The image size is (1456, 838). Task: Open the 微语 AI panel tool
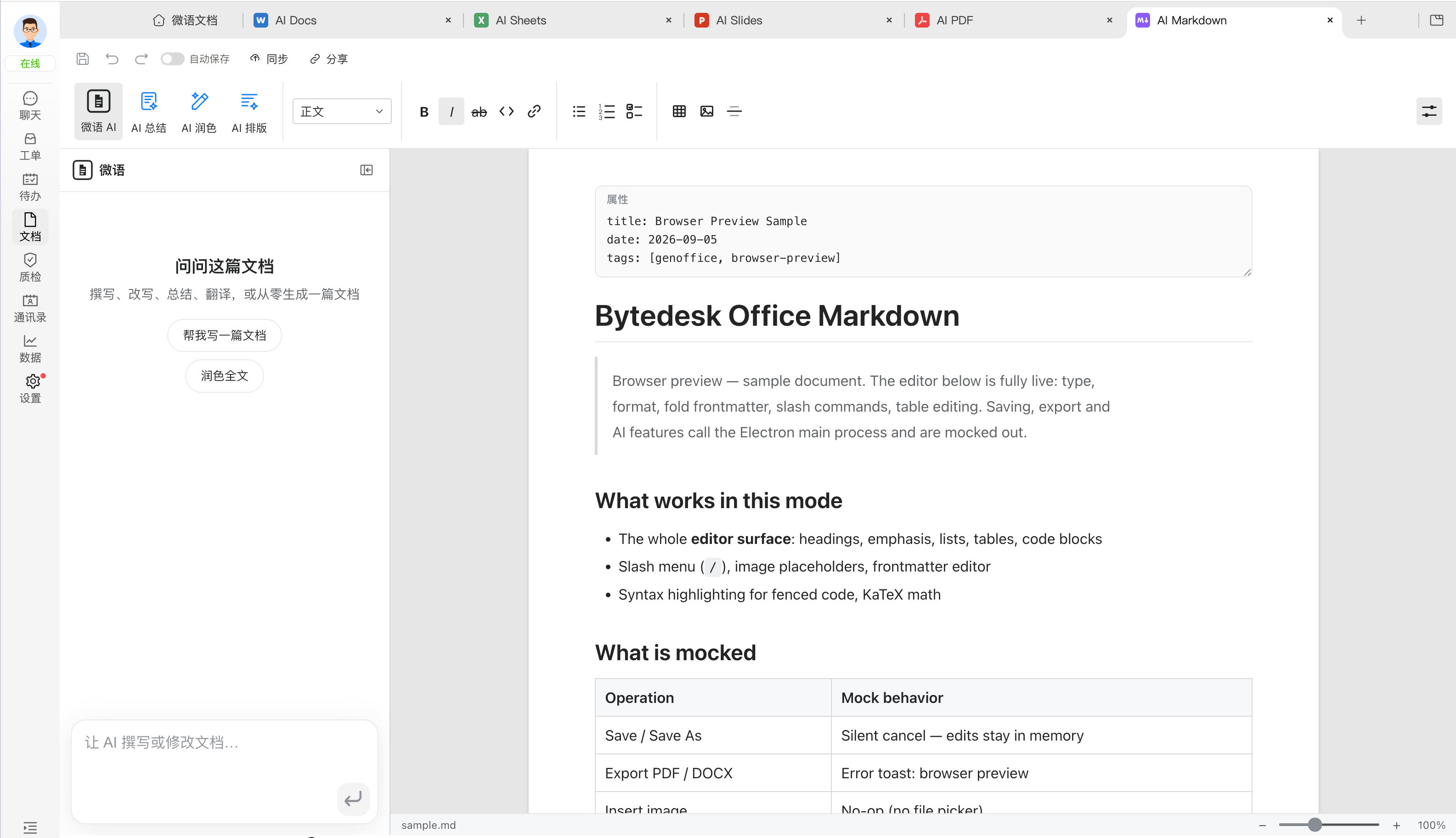tap(98, 111)
